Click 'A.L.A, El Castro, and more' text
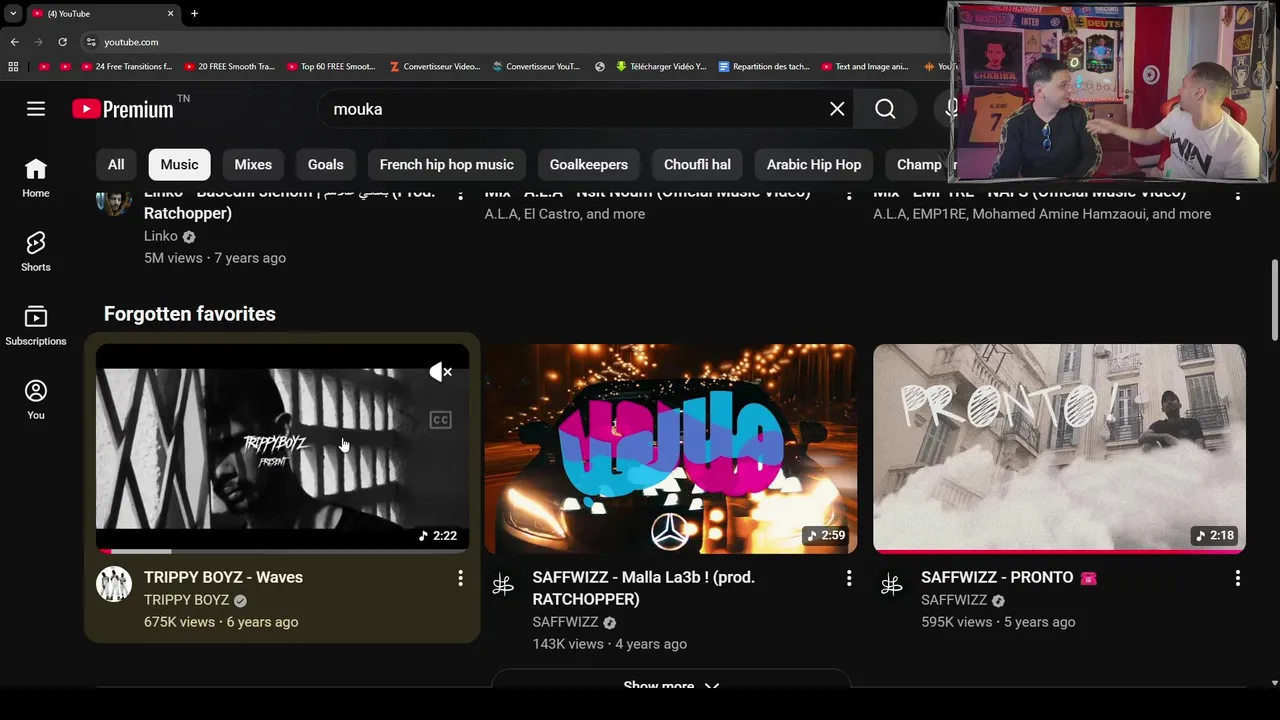Image resolution: width=1280 pixels, height=720 pixels. (x=565, y=214)
